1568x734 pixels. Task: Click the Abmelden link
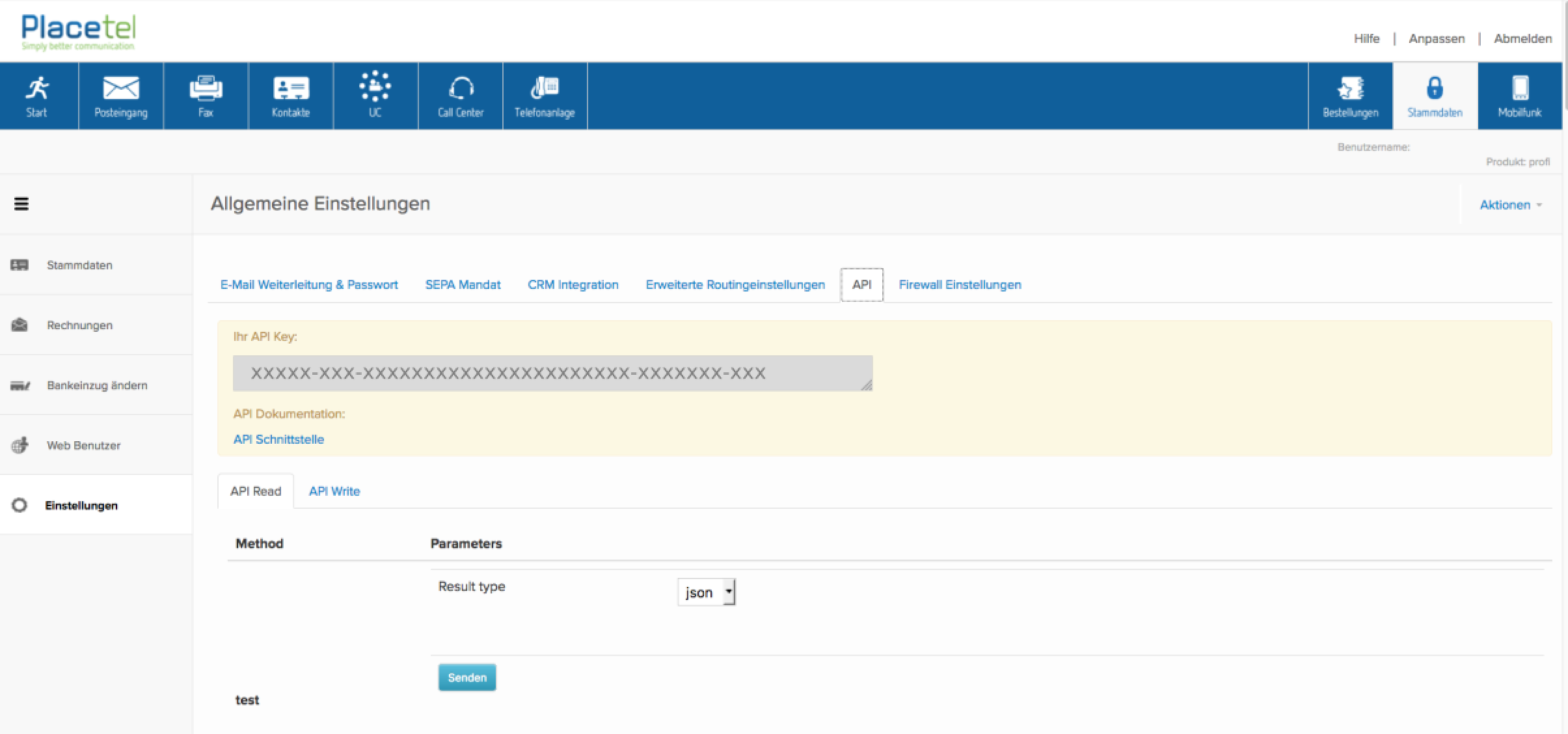[x=1522, y=39]
